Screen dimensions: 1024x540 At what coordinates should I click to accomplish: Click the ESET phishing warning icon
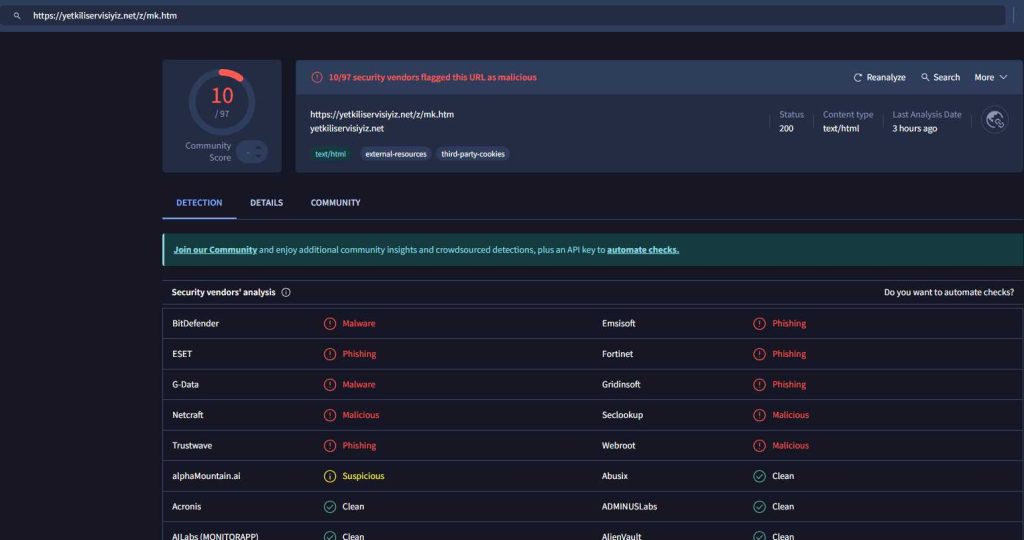pos(330,354)
